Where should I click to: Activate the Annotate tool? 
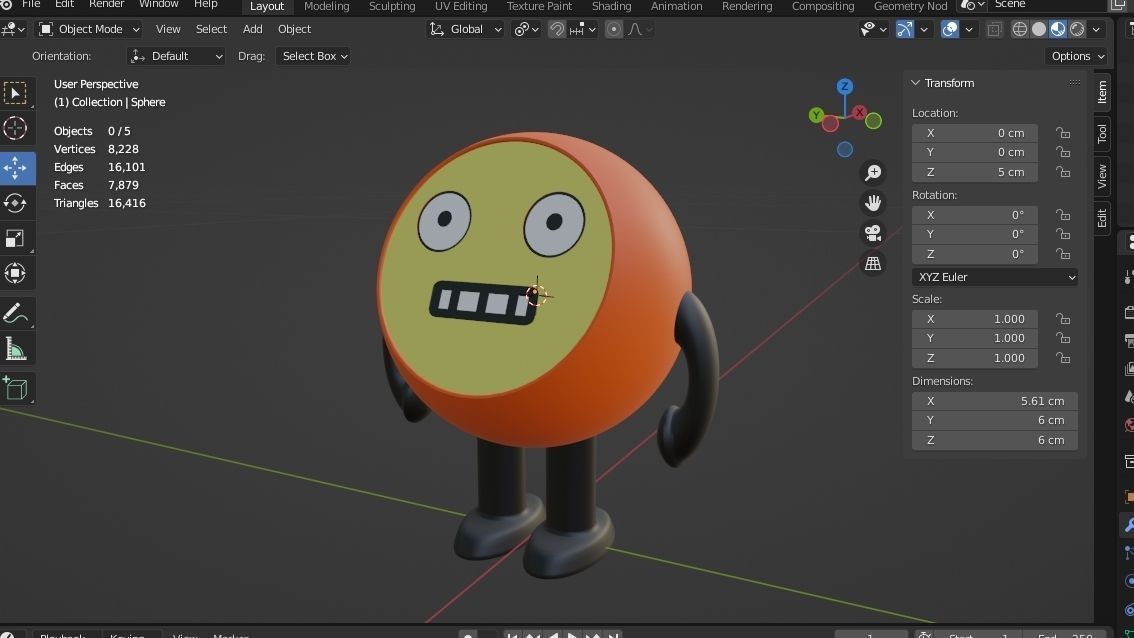15,314
